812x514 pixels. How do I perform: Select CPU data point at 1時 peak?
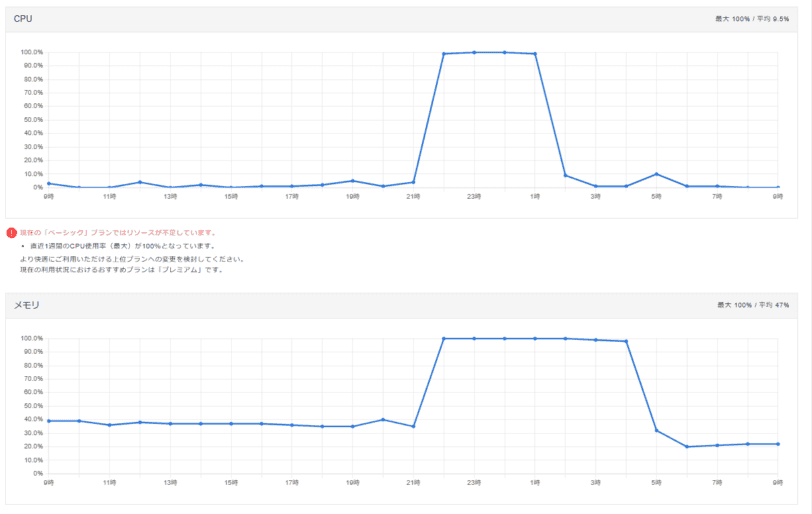pos(535,54)
